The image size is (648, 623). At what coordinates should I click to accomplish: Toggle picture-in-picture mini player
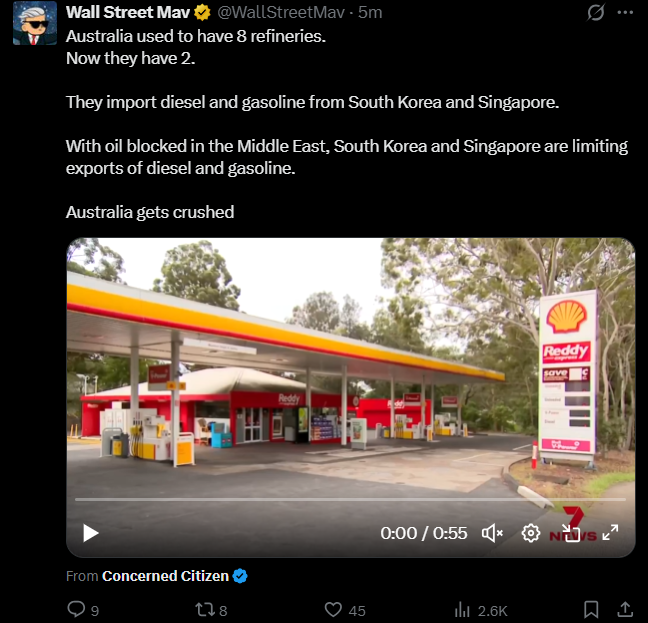point(571,533)
